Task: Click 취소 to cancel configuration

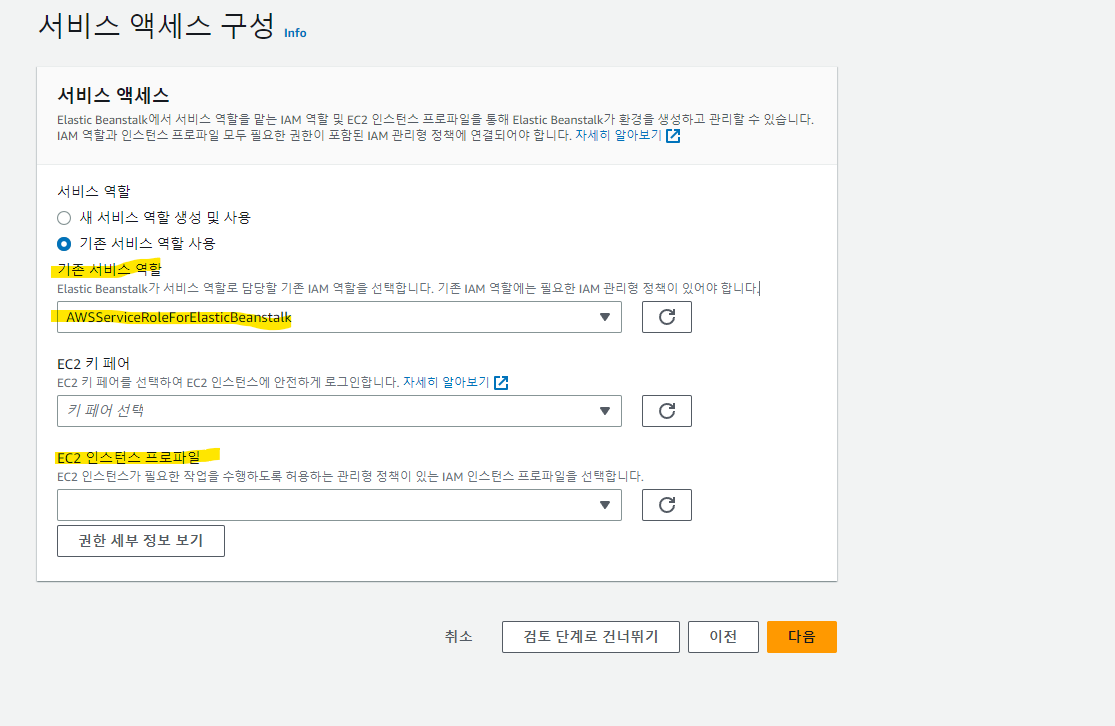Action: pos(459,636)
